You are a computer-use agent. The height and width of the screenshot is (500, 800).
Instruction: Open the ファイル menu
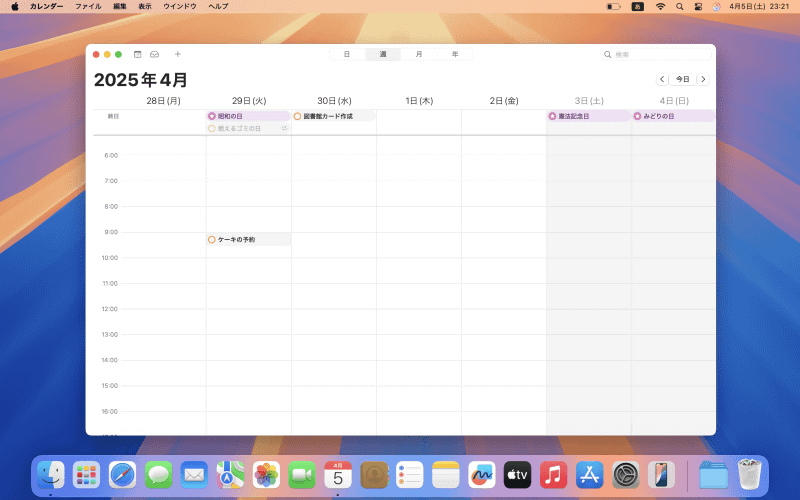coord(88,7)
